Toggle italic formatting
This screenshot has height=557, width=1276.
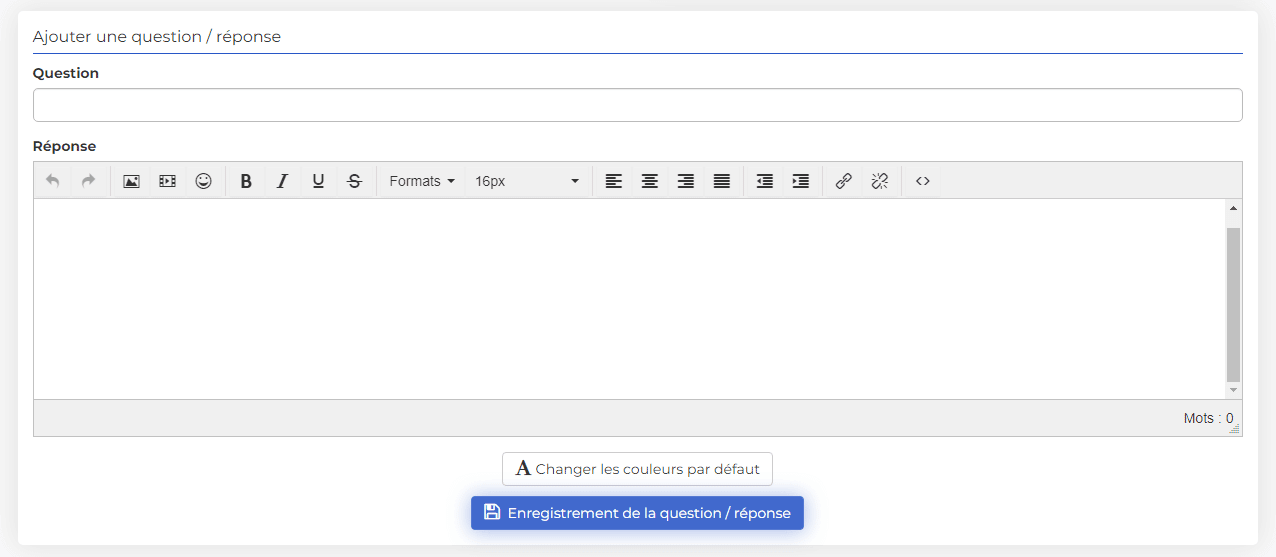point(282,181)
